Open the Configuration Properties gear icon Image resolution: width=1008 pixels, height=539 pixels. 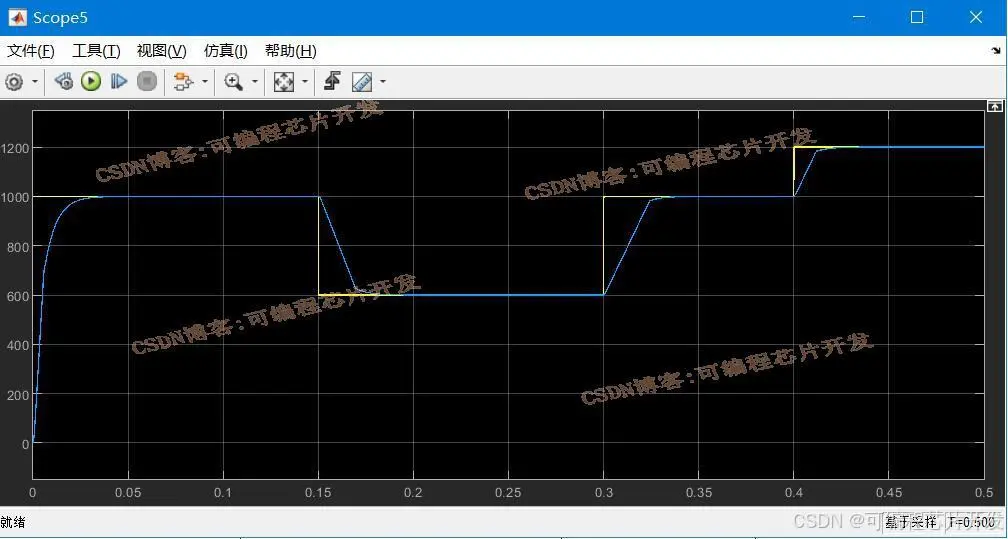point(14,82)
